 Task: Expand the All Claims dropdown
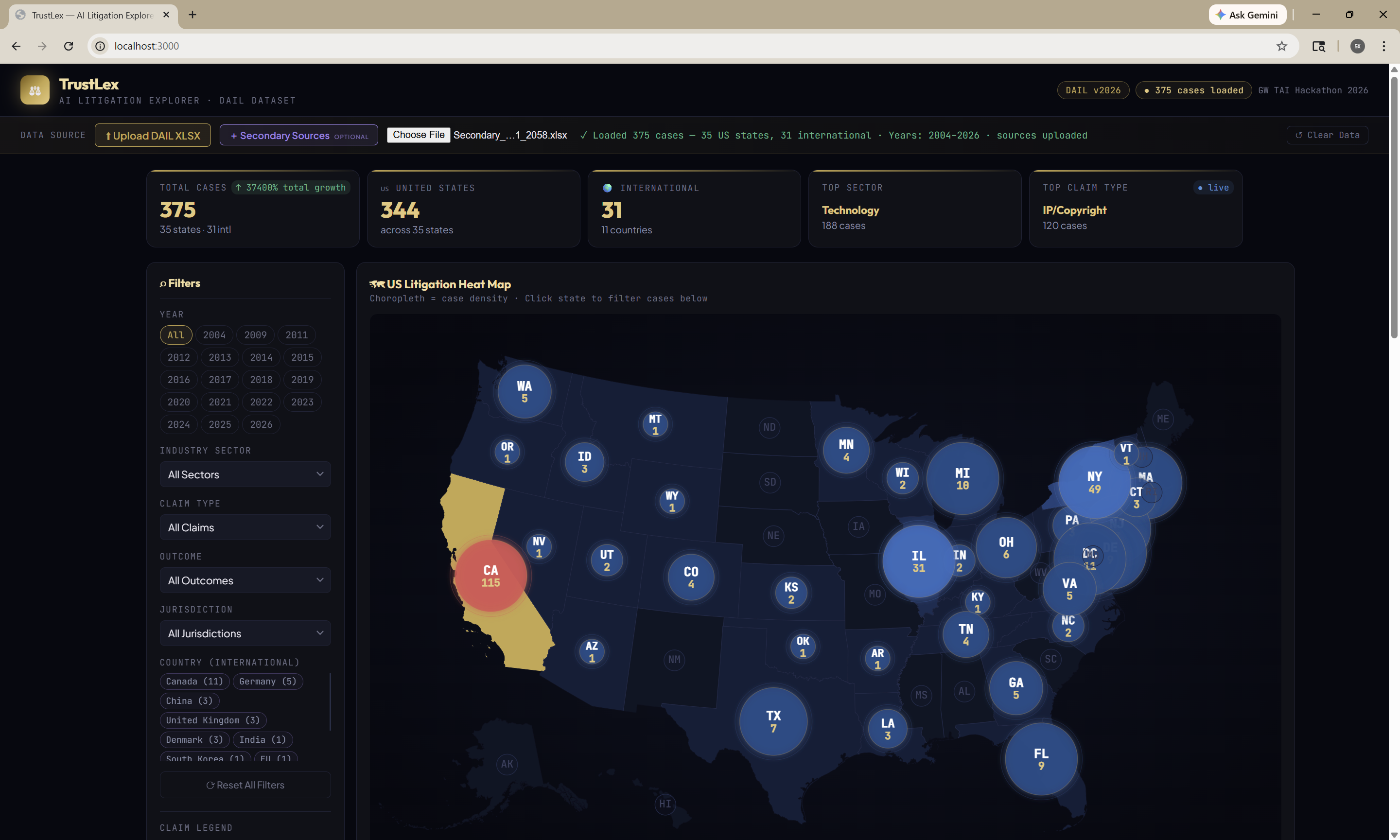(x=245, y=527)
